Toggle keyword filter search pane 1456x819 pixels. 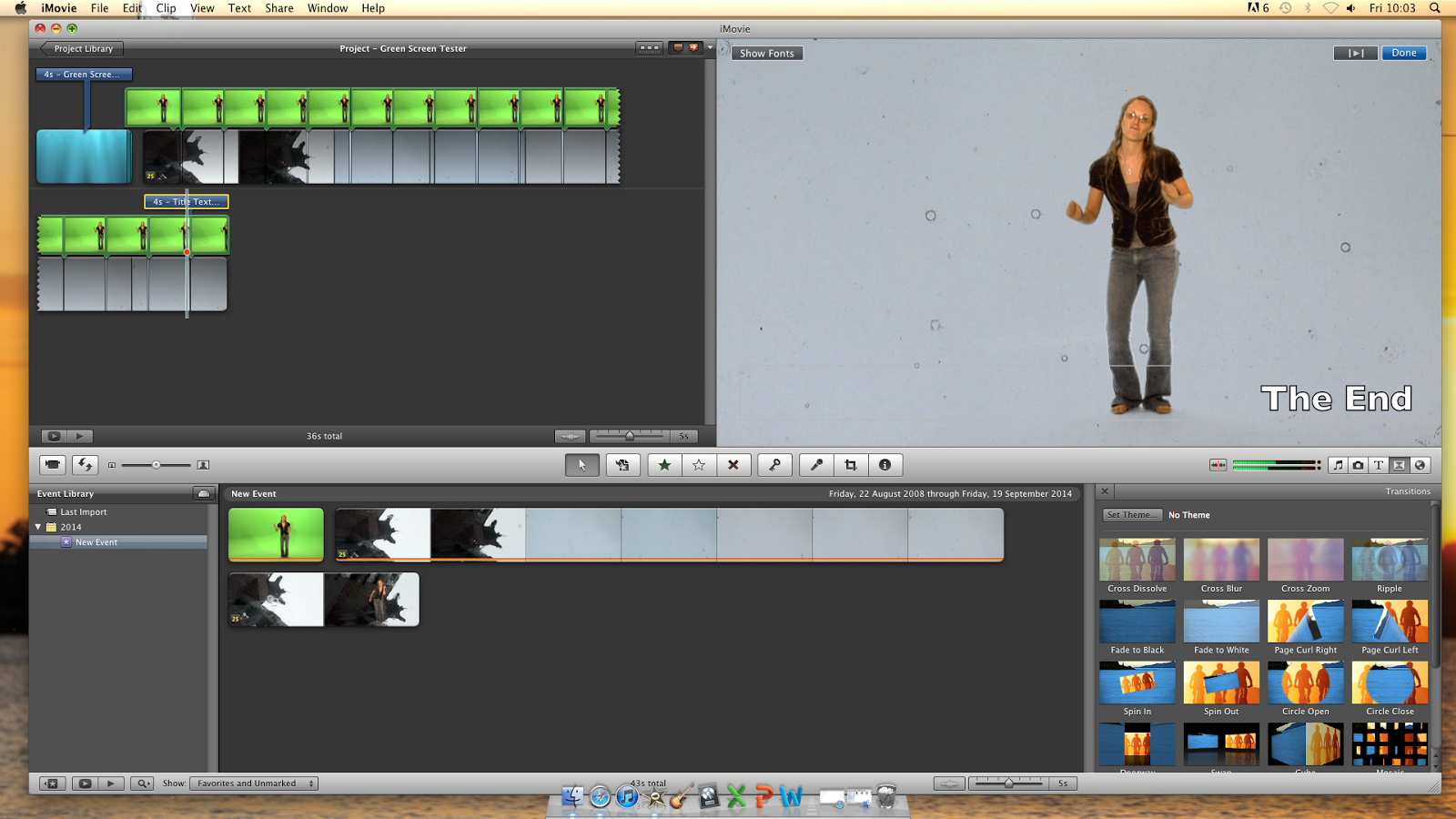142,784
